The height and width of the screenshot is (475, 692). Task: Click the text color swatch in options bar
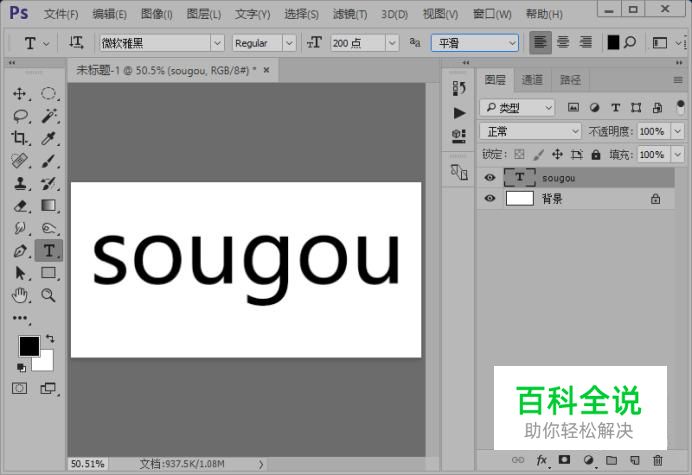614,43
